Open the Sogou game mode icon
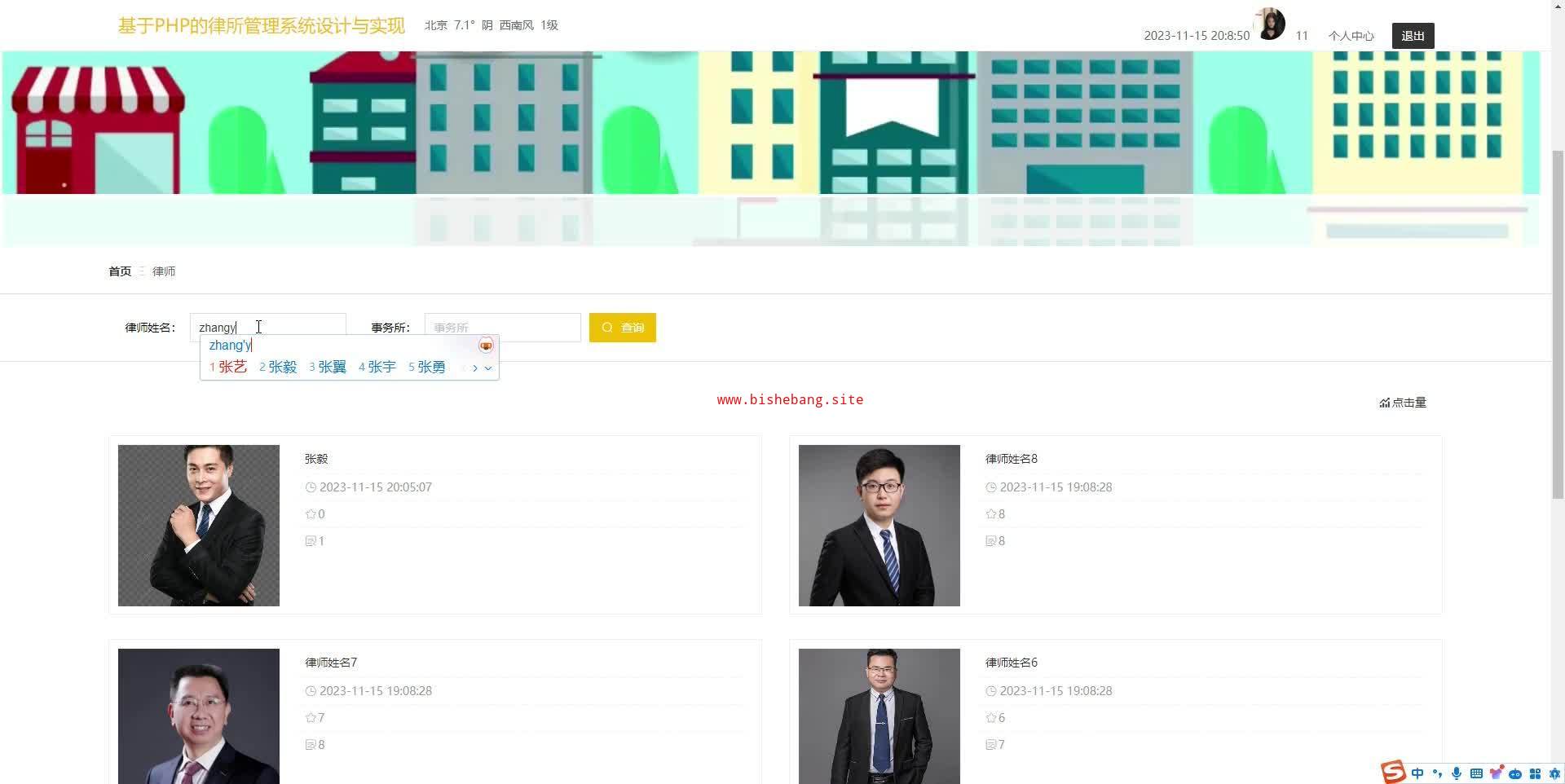Screen dimensions: 1565x784 pyautogui.click(x=1515, y=773)
